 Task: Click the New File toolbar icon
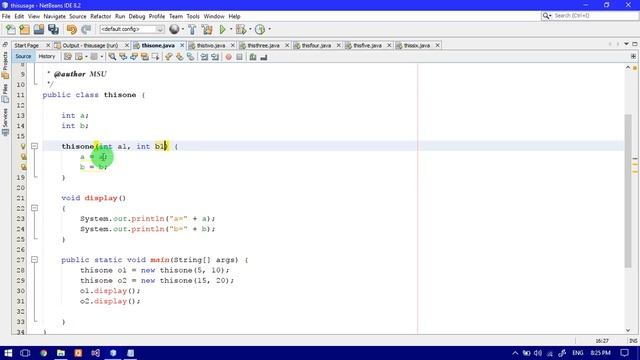click(x=11, y=29)
